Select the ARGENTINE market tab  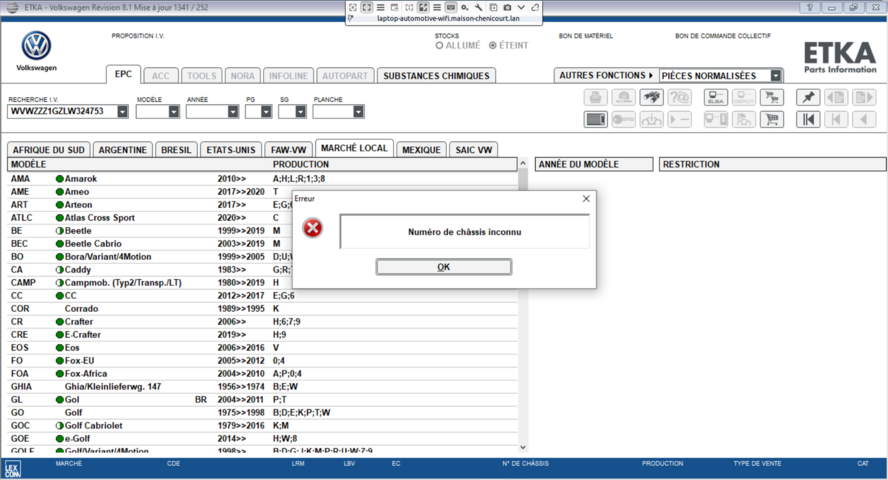122,150
